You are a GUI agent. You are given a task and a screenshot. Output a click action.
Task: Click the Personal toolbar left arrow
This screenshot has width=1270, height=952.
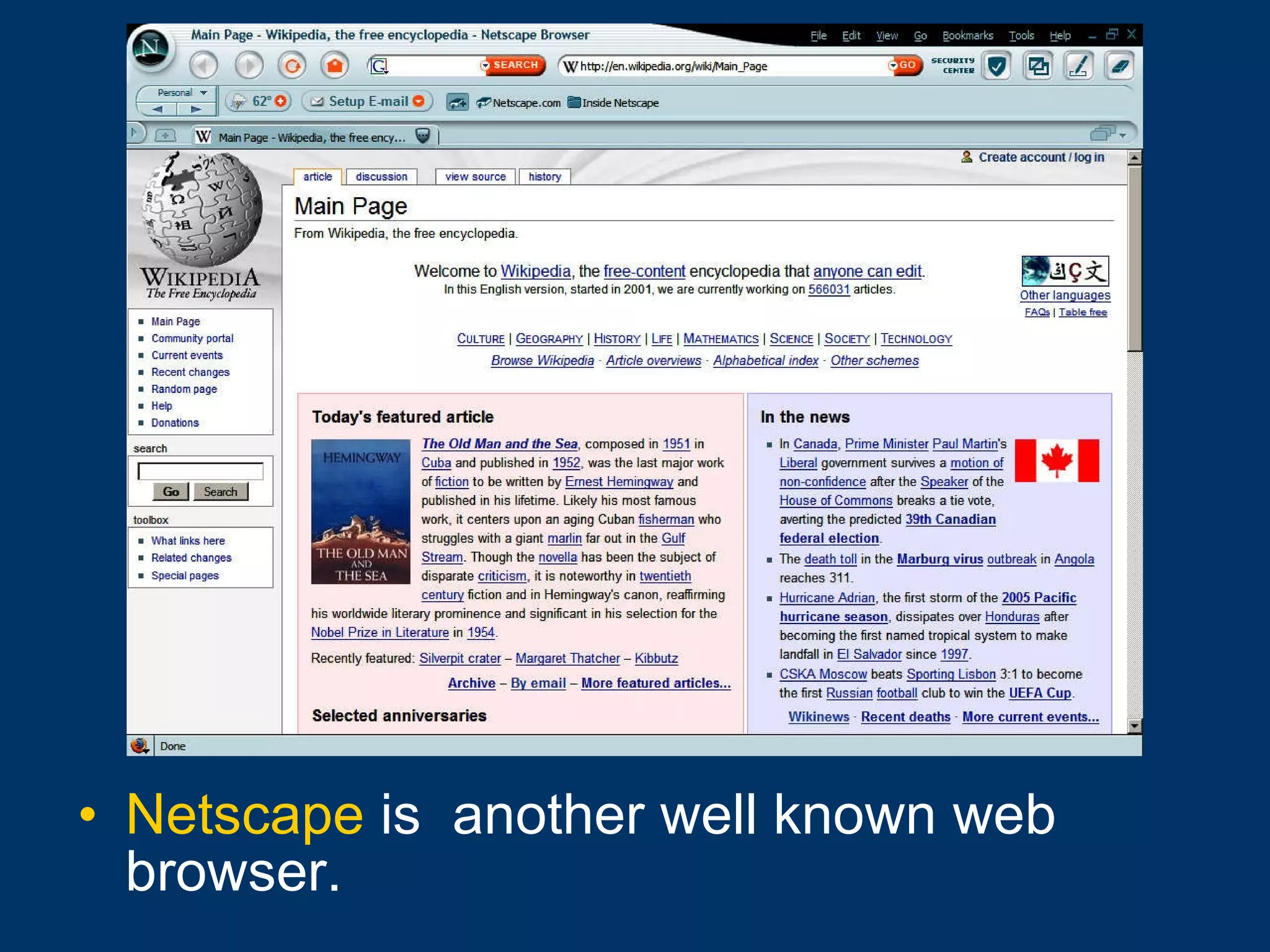[158, 109]
